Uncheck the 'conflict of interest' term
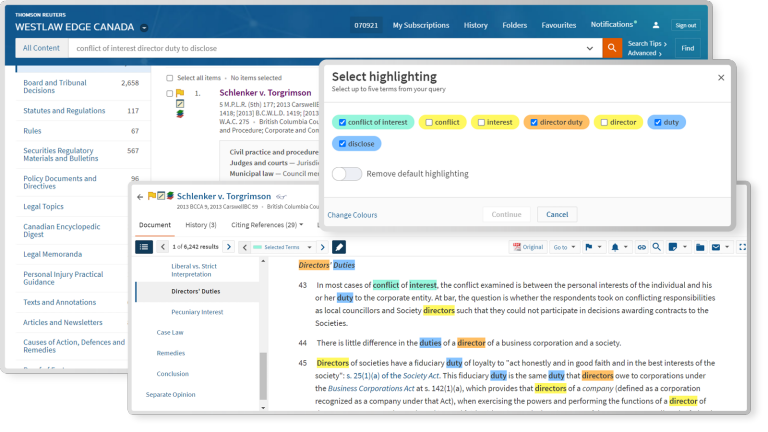768x432 pixels. [x=342, y=122]
